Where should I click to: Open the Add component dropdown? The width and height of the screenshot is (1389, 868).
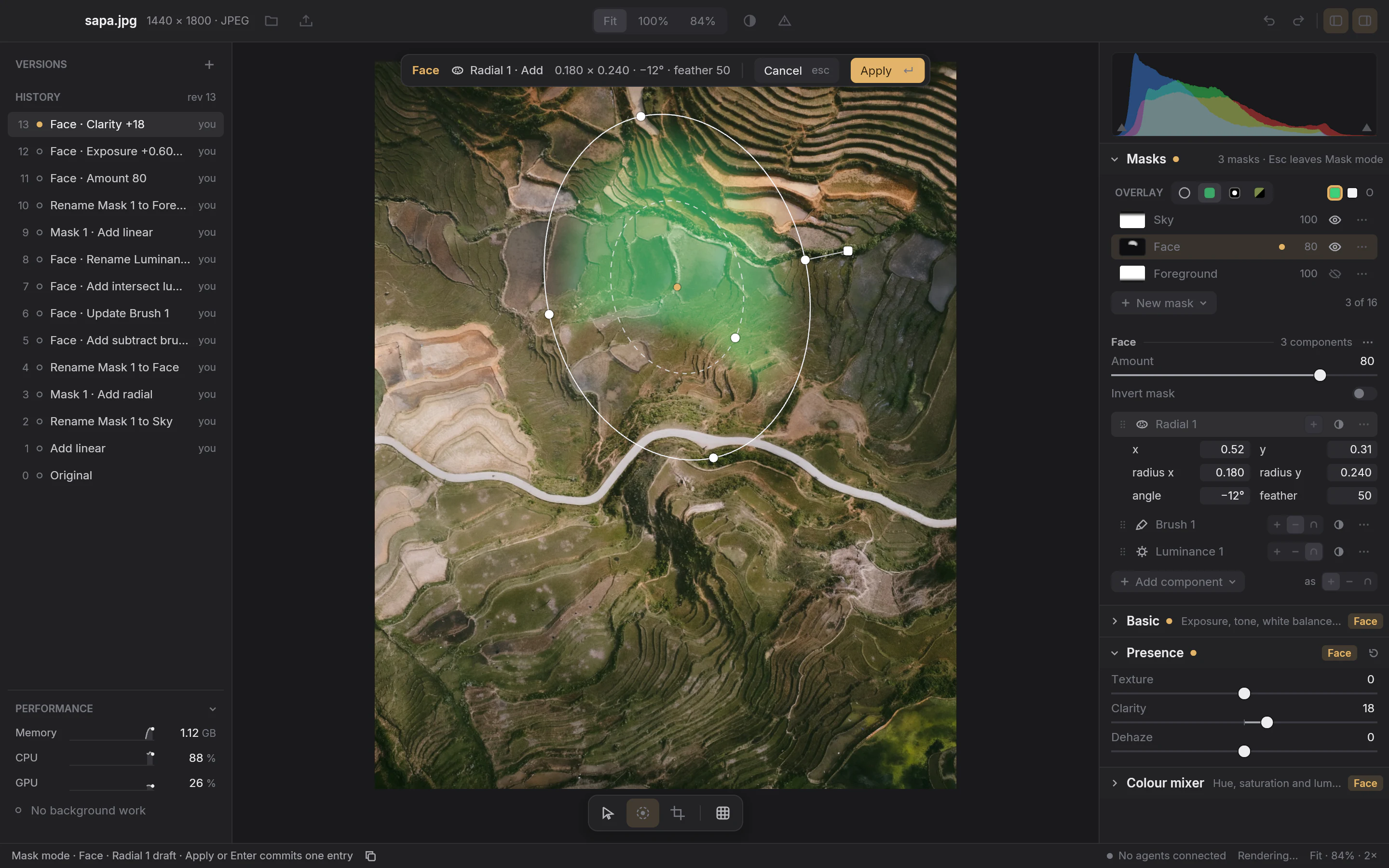[1178, 582]
